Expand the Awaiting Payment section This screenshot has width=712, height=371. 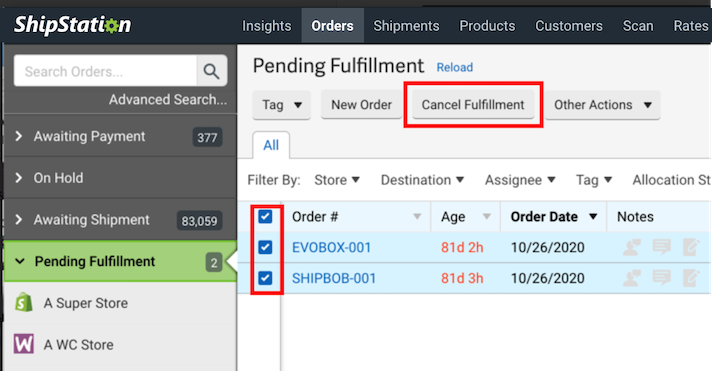coord(19,136)
